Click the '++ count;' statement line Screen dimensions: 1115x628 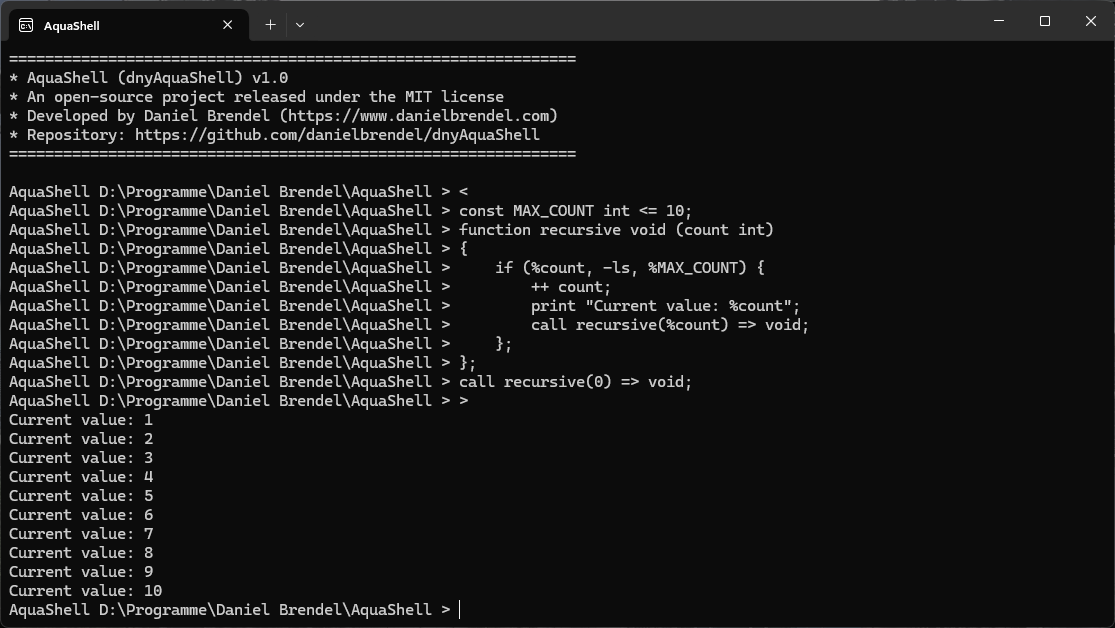point(571,287)
